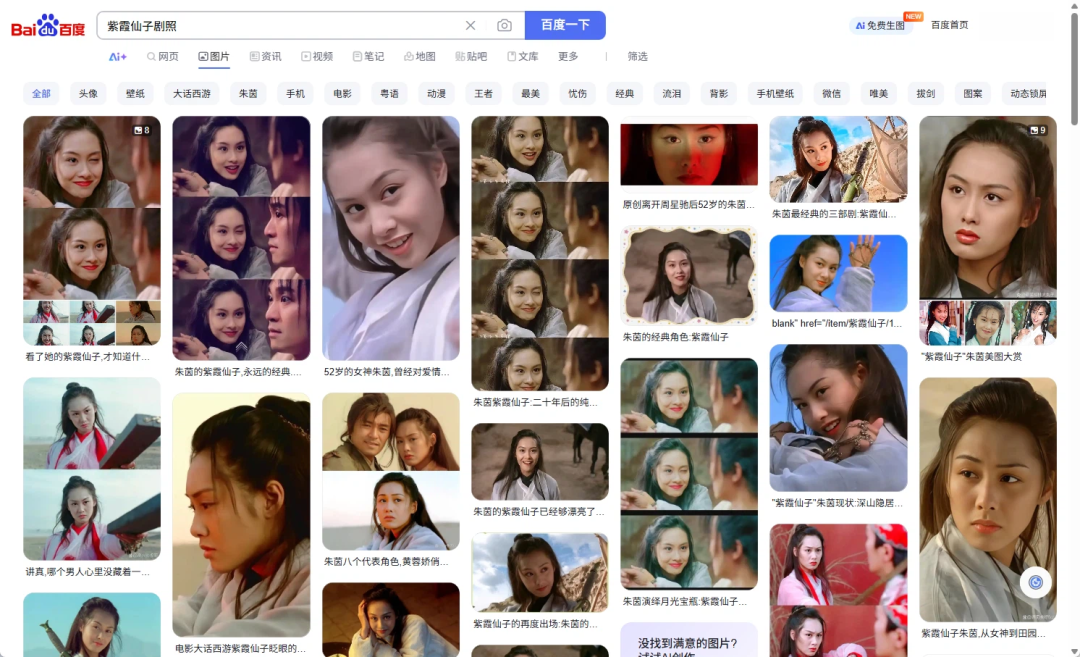The height and width of the screenshot is (657, 1080).
Task: Select the 电影 filter chip
Action: coord(342,94)
